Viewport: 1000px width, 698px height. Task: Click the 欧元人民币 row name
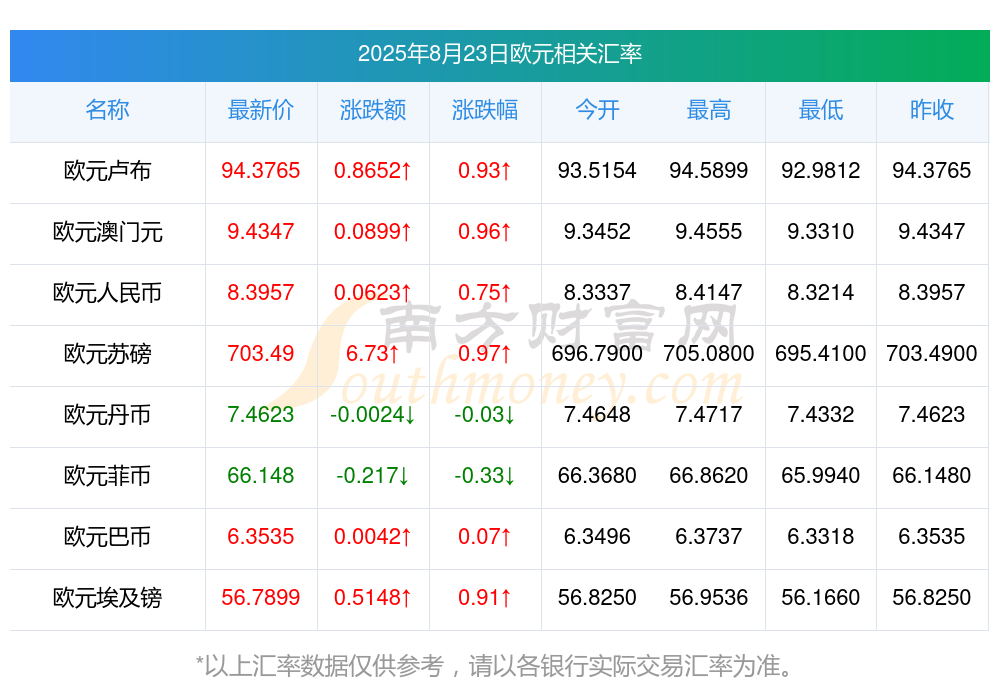point(107,293)
